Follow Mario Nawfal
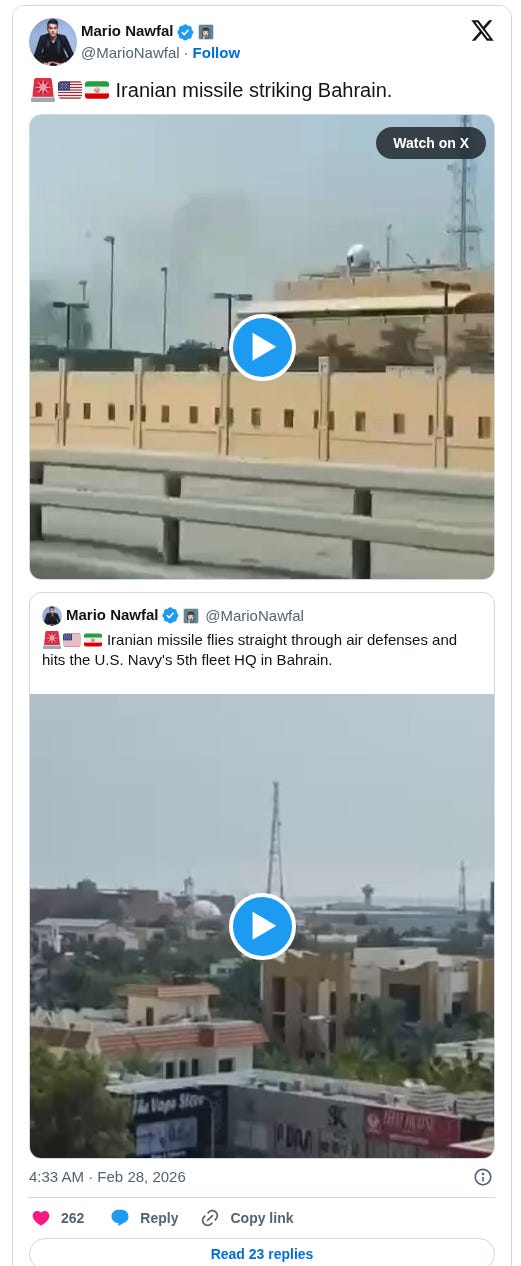Viewport: 521px width, 1266px height. pos(216,53)
